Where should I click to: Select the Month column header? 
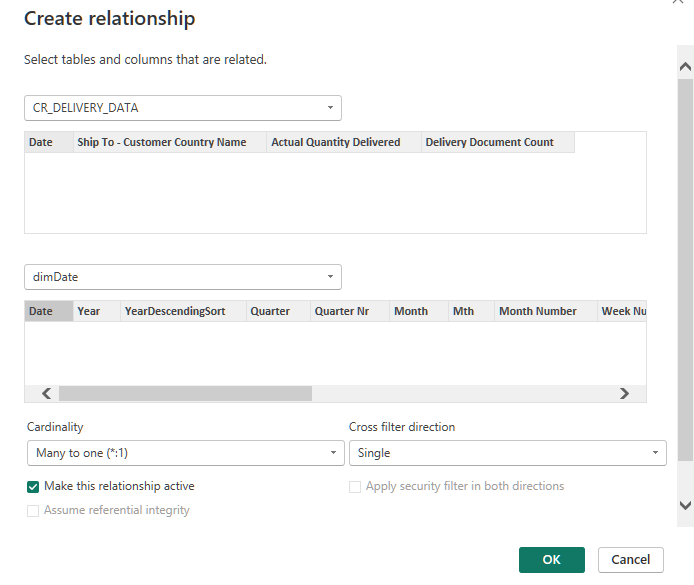tap(419, 311)
